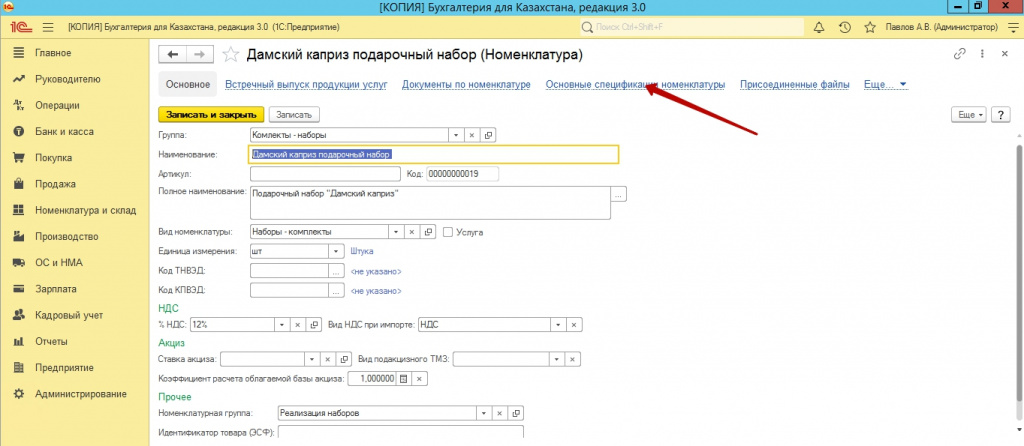Expand Вид подакцизного ТМЗ dropdown
The image size is (1024, 446).
pos(556,359)
